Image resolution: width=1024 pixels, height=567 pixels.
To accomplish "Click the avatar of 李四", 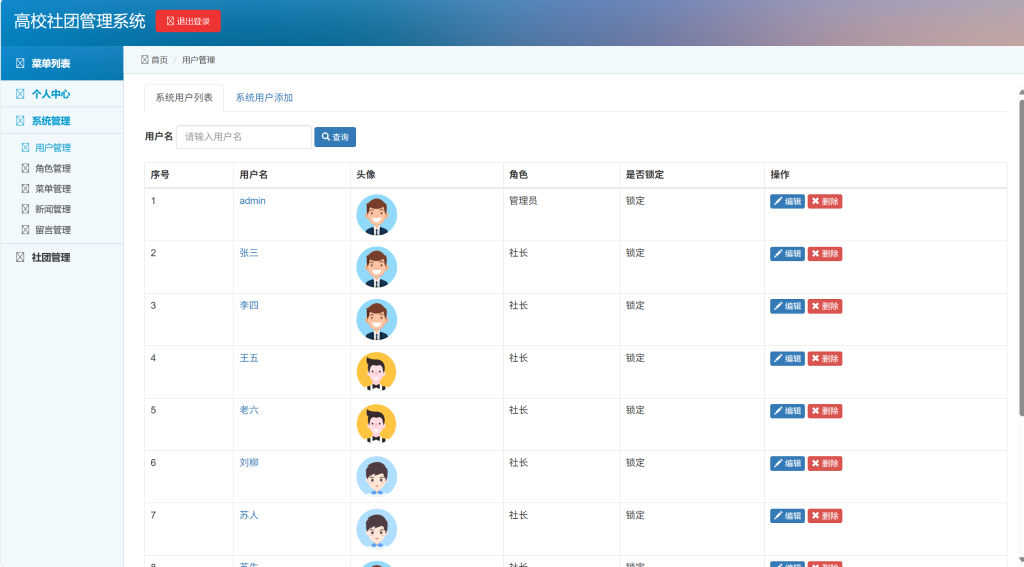I will 377,319.
